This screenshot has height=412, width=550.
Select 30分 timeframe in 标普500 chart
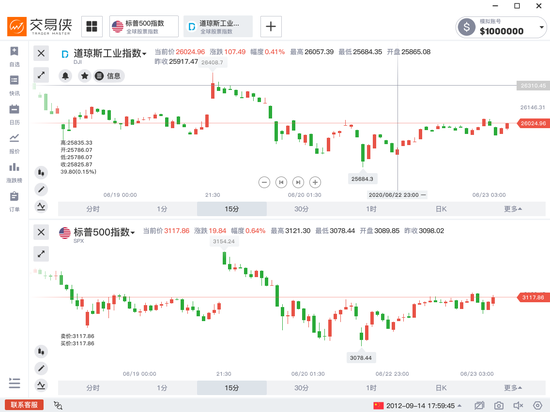tap(301, 388)
